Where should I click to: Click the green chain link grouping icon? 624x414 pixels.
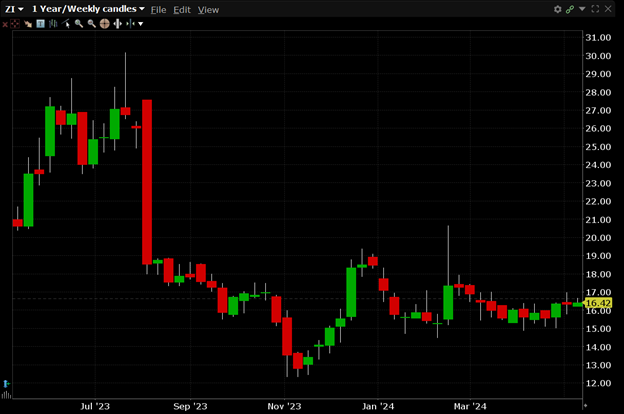point(570,9)
